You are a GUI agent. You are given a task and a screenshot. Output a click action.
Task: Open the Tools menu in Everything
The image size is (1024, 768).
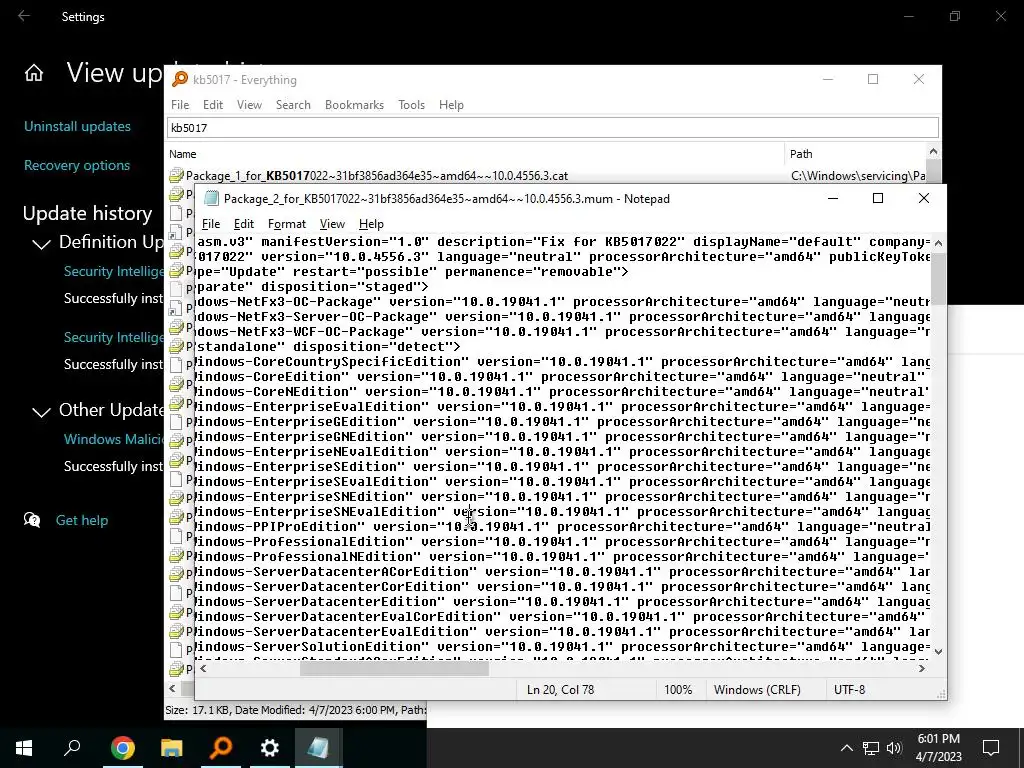(x=411, y=104)
